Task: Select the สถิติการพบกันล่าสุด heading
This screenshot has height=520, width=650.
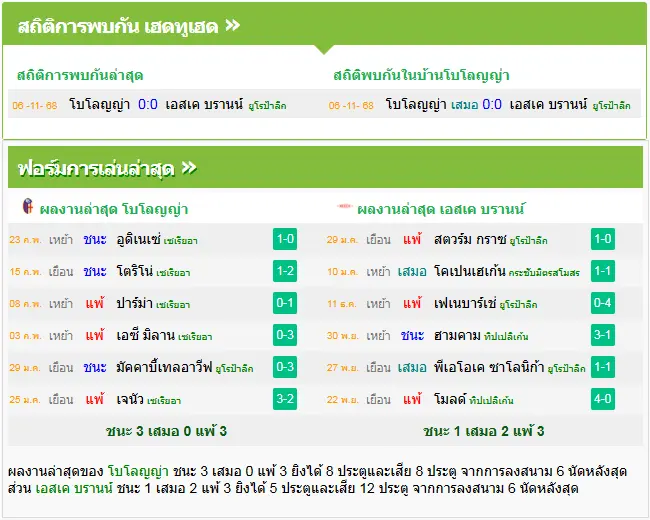Action: [80, 75]
